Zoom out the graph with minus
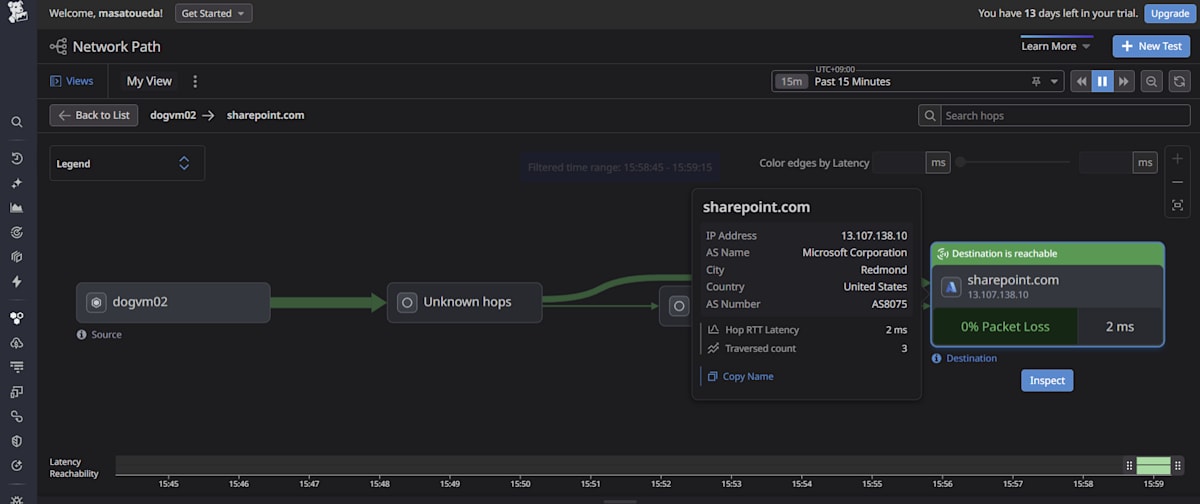Screen dimensions: 1200x504 pos(1178,182)
